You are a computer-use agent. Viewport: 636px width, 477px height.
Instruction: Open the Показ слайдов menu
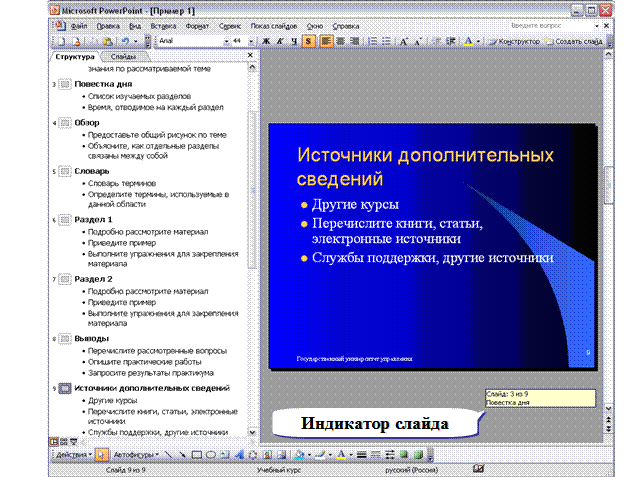273,26
